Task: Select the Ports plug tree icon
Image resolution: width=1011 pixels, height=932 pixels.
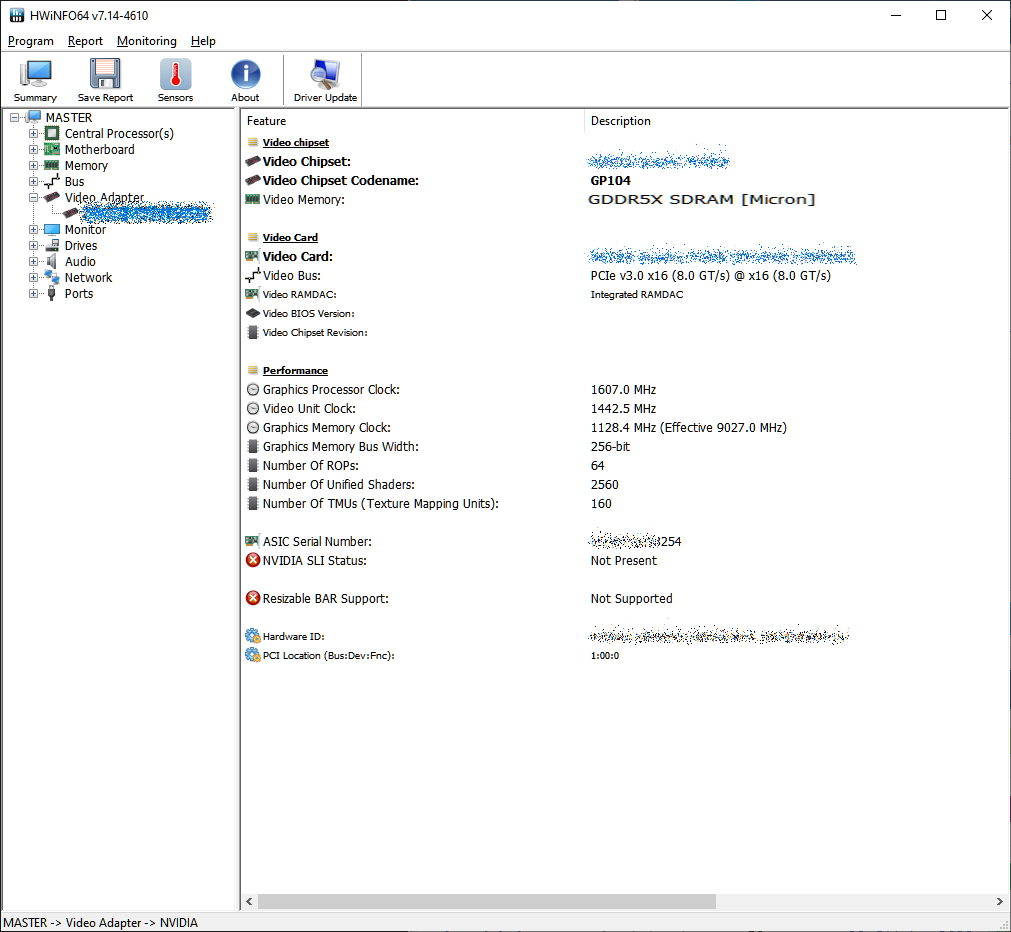Action: (x=52, y=293)
